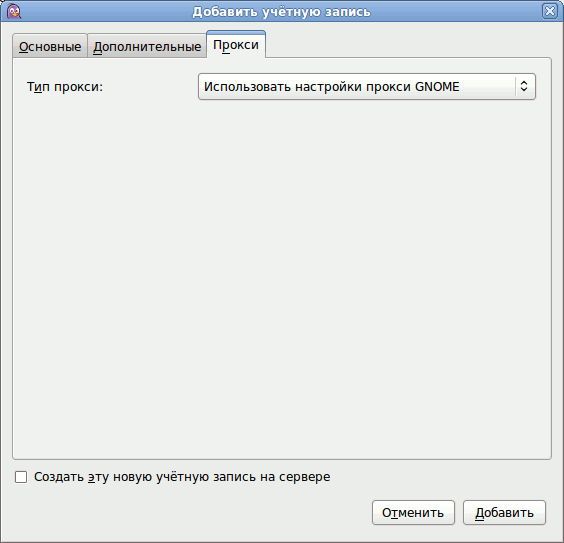Click the up-down arrows of proxy dropdown
Viewport: 564px width, 543px height.
[x=524, y=86]
